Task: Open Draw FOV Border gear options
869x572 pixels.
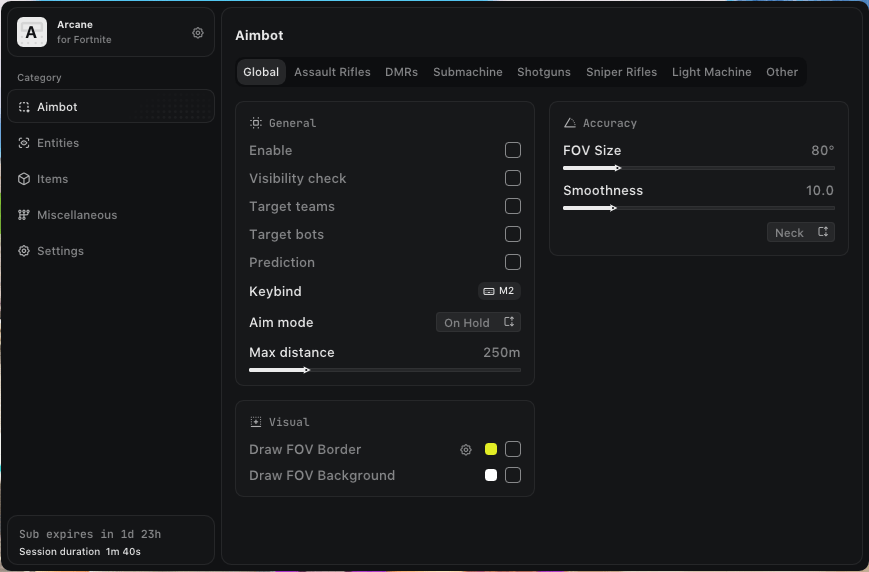Action: click(466, 450)
